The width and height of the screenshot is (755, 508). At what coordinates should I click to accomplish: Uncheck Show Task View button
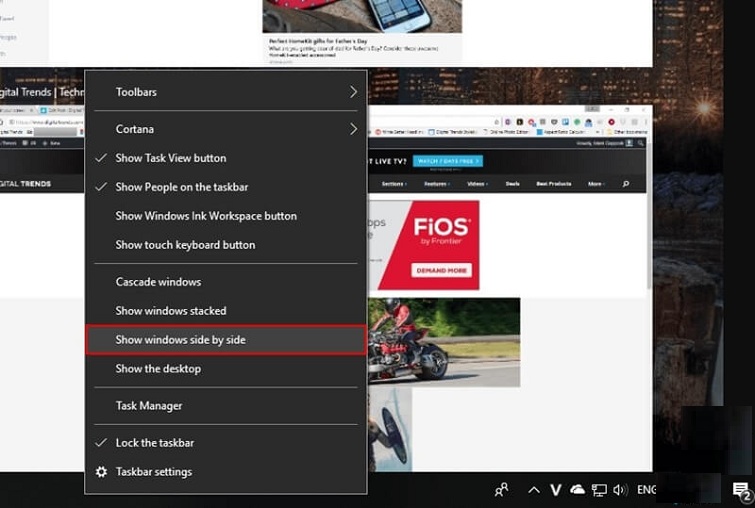point(170,158)
